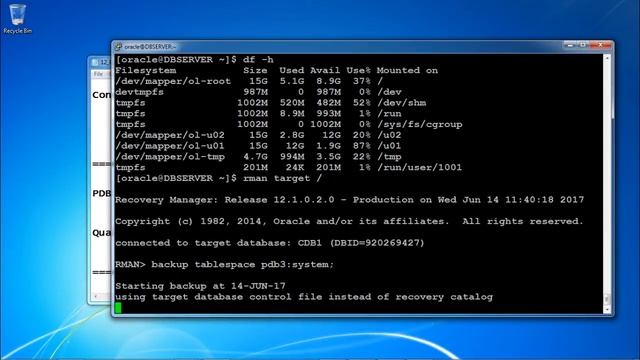Click the 'Con' text in the background window
Image resolution: width=640 pixels, height=360 pixels.
102,95
